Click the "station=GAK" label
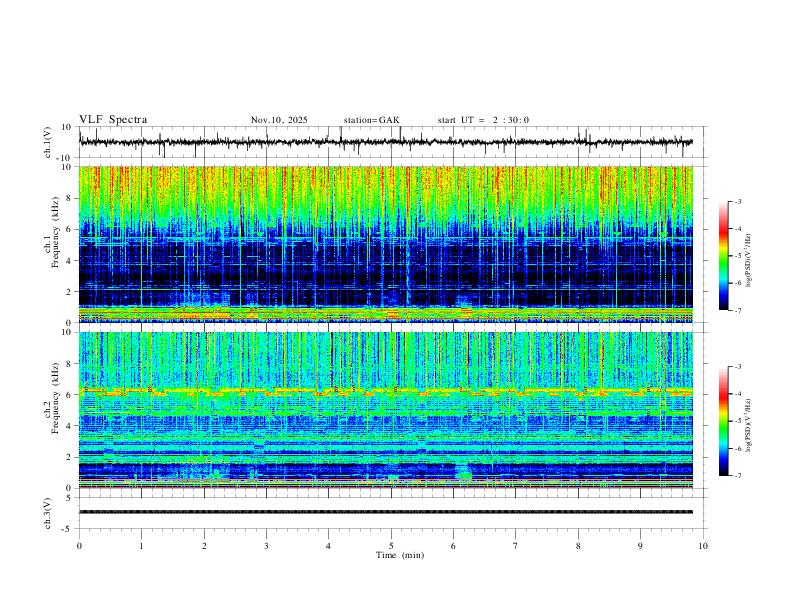The height and width of the screenshot is (612, 792). coord(371,120)
